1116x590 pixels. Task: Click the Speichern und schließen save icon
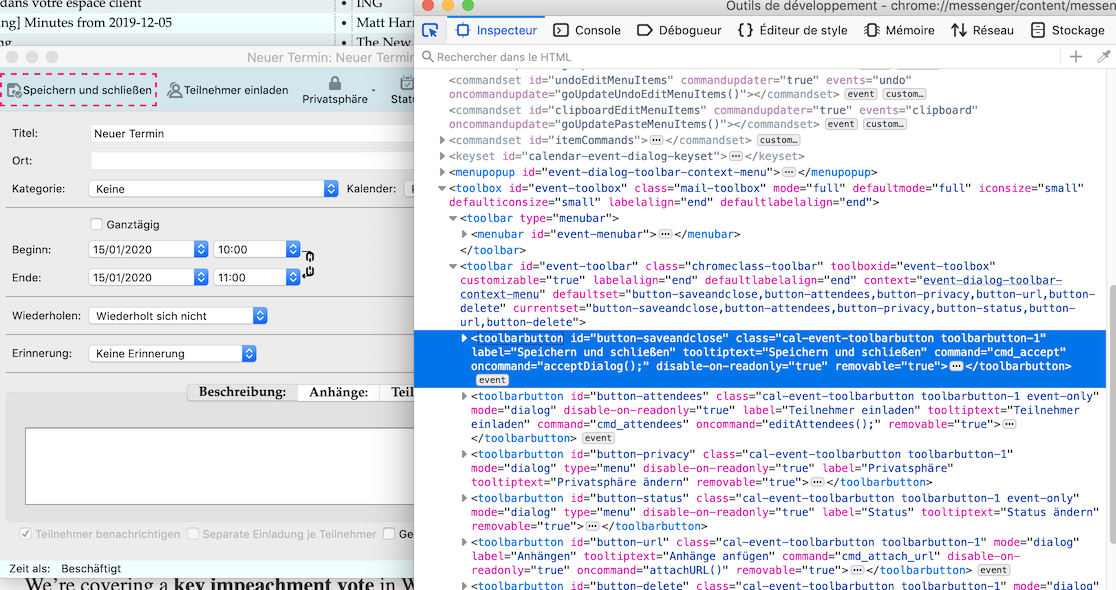[x=15, y=91]
